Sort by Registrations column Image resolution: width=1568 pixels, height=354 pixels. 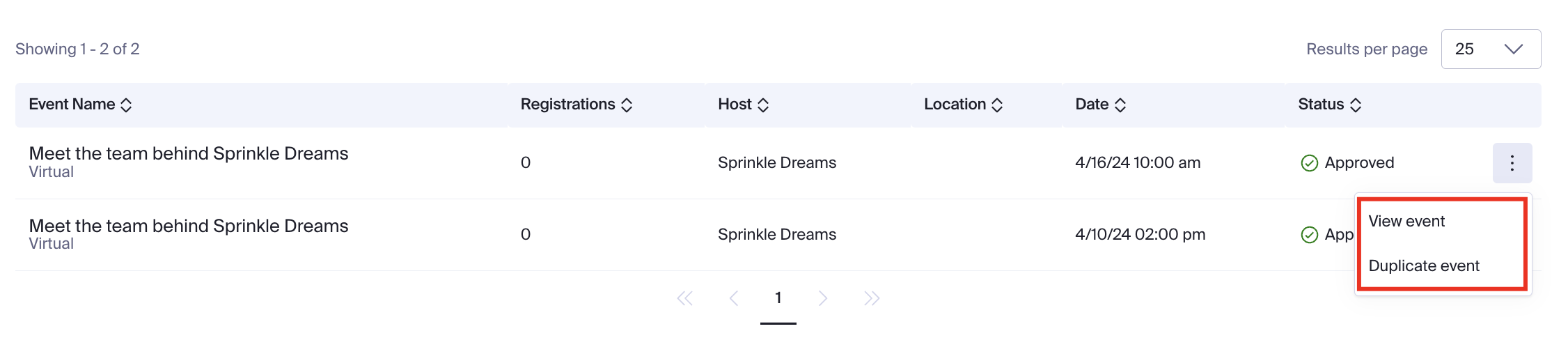(x=626, y=105)
